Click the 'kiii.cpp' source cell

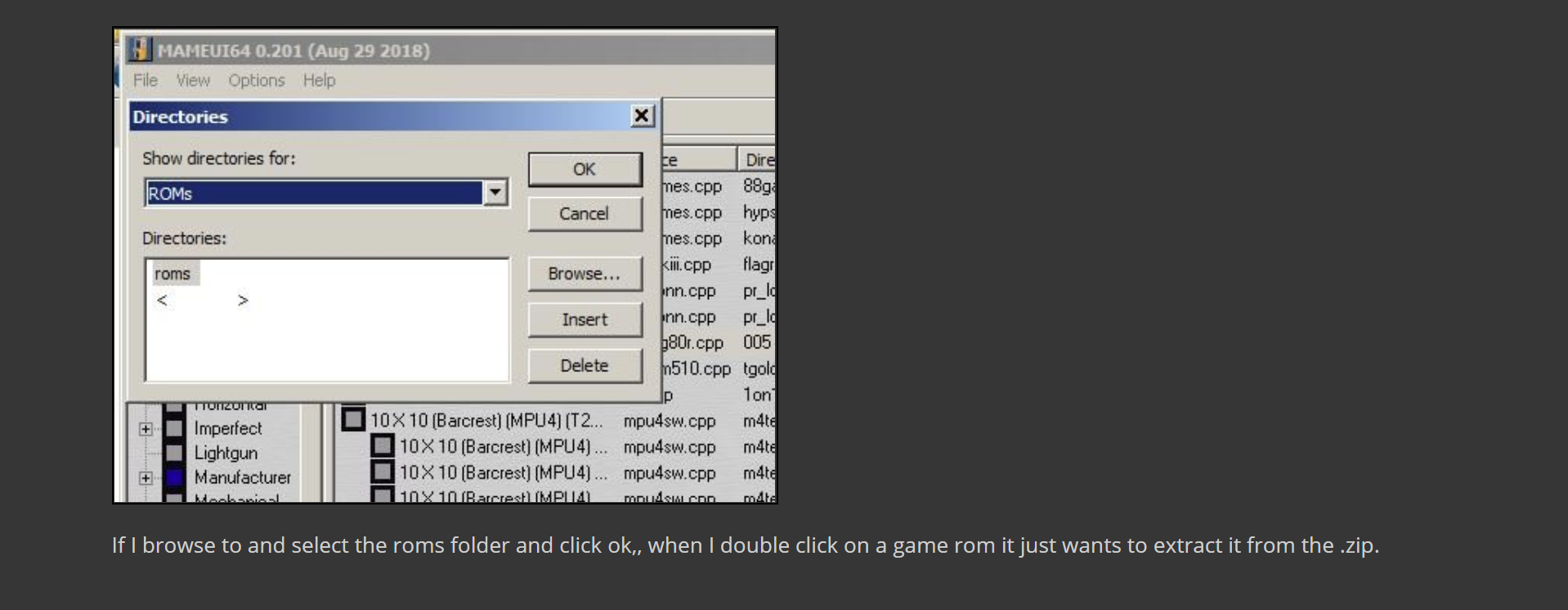(687, 264)
